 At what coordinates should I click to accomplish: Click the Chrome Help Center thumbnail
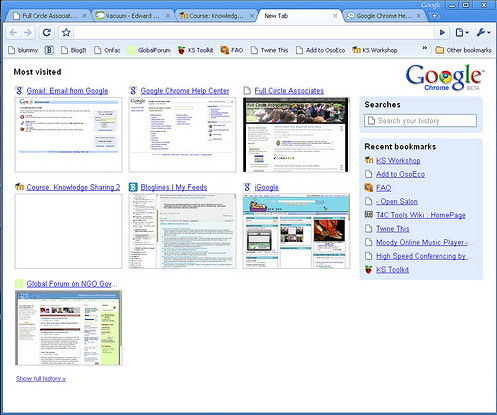[182, 135]
